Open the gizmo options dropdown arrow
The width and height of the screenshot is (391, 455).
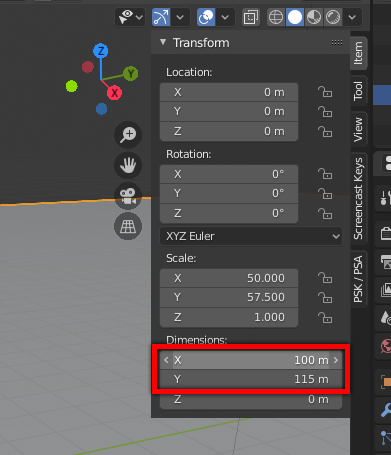(x=180, y=17)
